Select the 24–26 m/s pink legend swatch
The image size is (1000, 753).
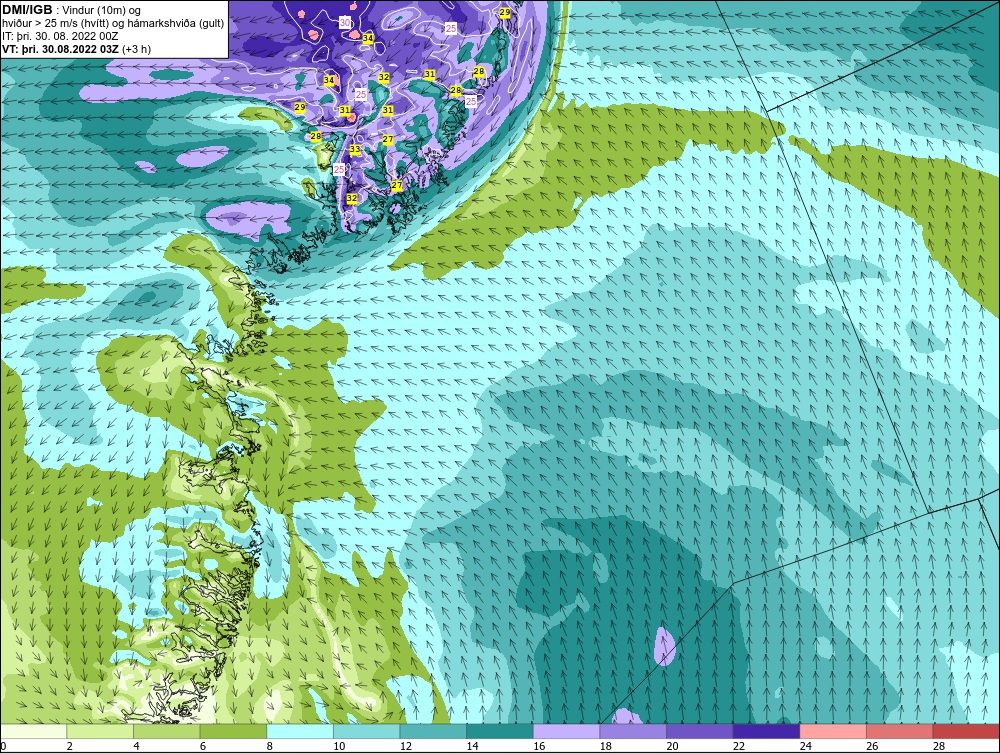833,731
